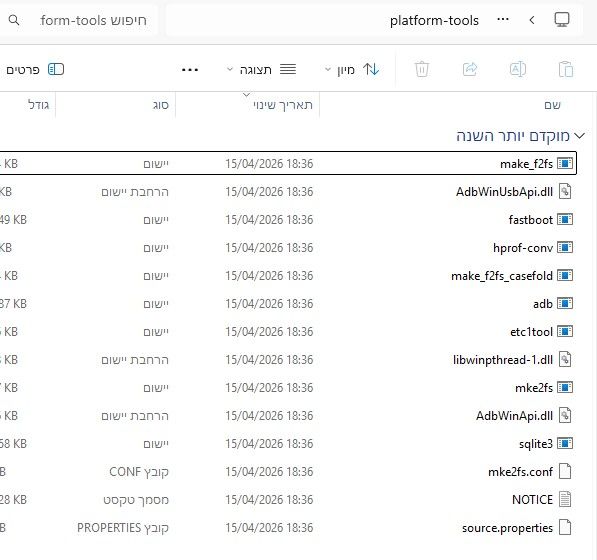597x560 pixels.
Task: Toggle the details pane (פרטים)
Action: pyautogui.click(x=35, y=70)
